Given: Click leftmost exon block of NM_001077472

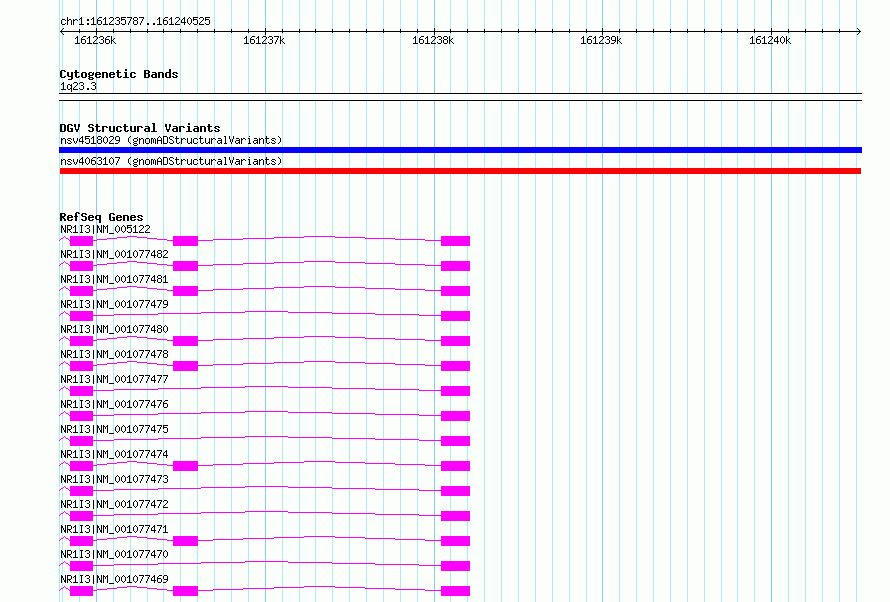Looking at the screenshot, I should pos(81,516).
